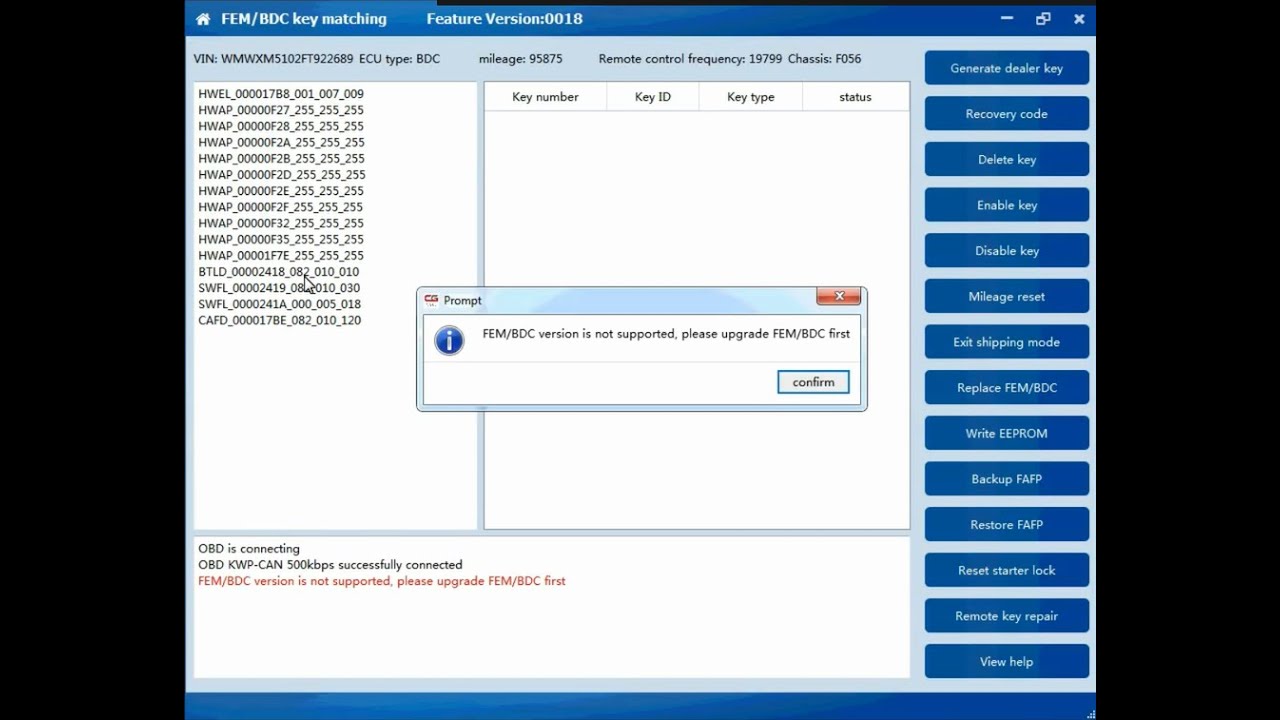The width and height of the screenshot is (1280, 720).
Task: Click Remote control frequency: 19799 text
Action: (690, 59)
